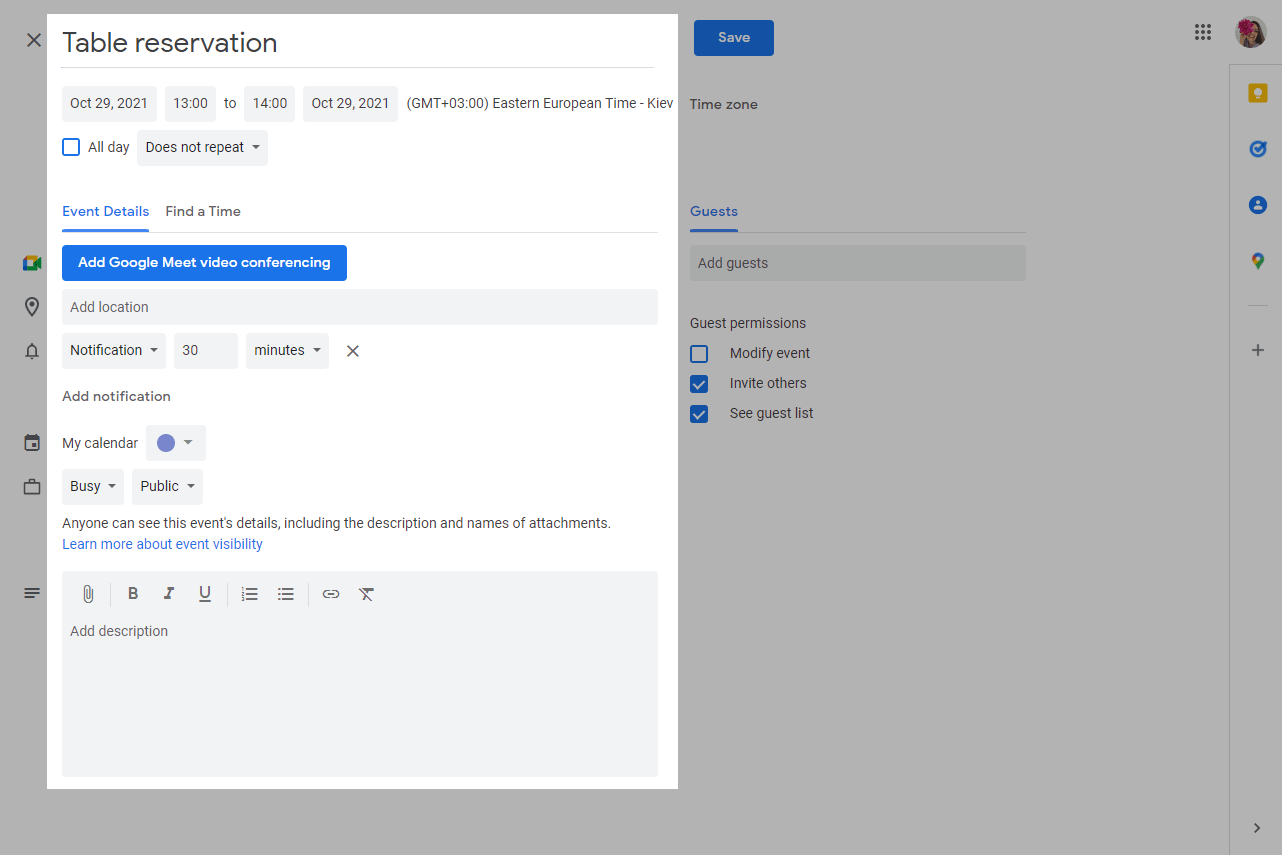Insert a numbered list in description

[x=250, y=594]
